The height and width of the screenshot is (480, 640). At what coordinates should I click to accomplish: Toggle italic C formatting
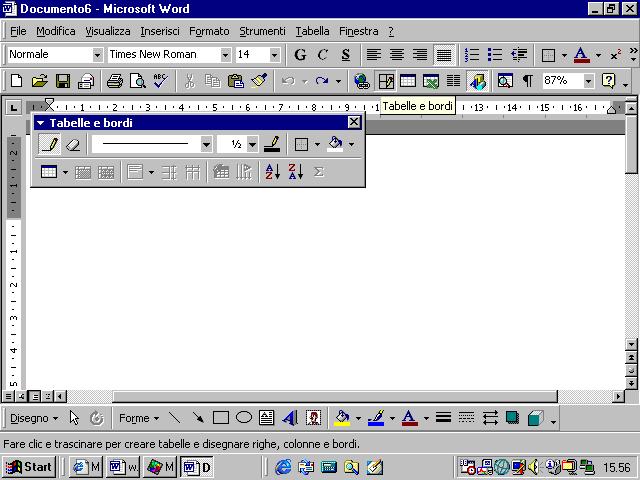pos(323,54)
